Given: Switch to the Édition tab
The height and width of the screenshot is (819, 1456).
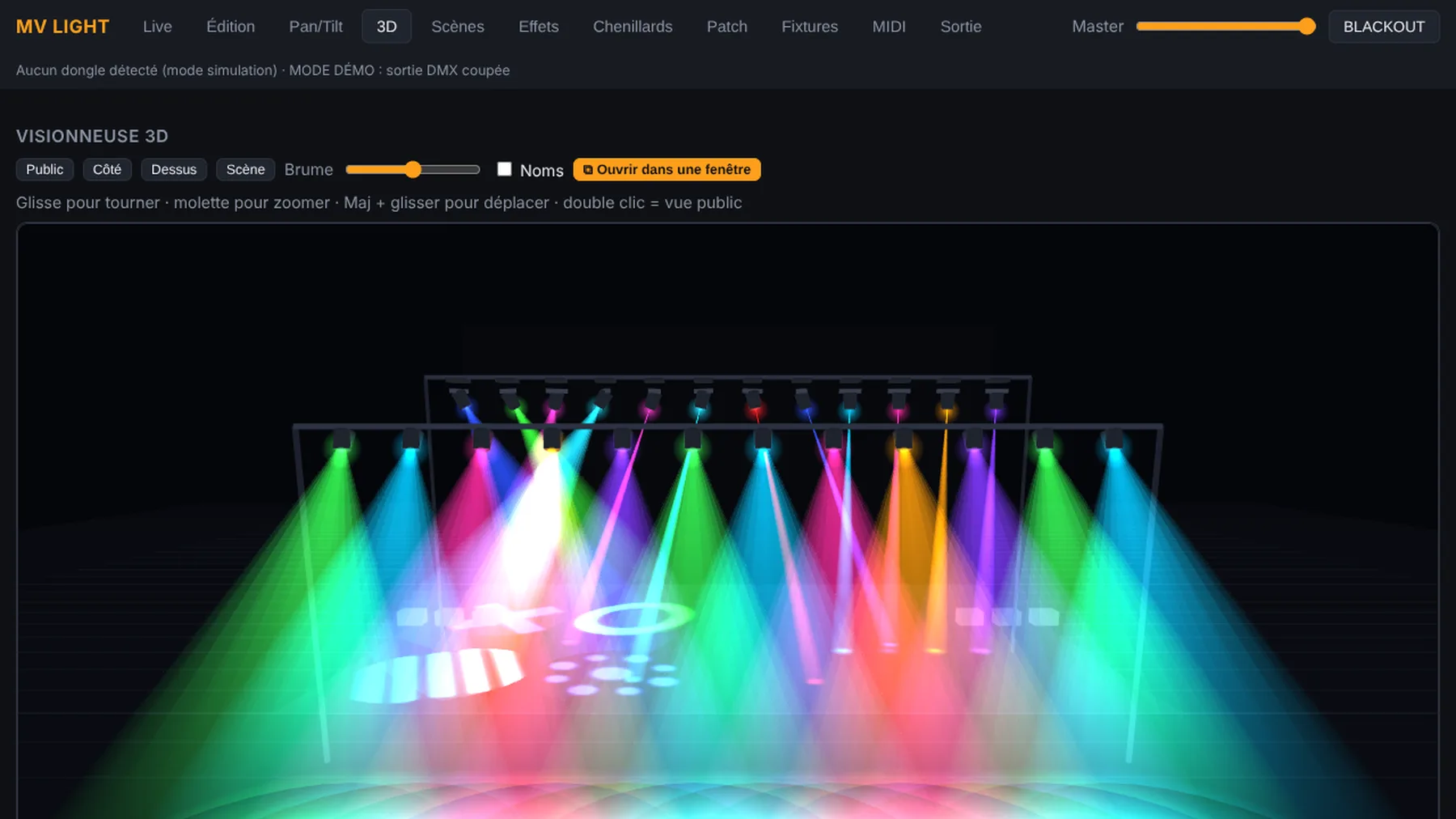Looking at the screenshot, I should coord(231,27).
